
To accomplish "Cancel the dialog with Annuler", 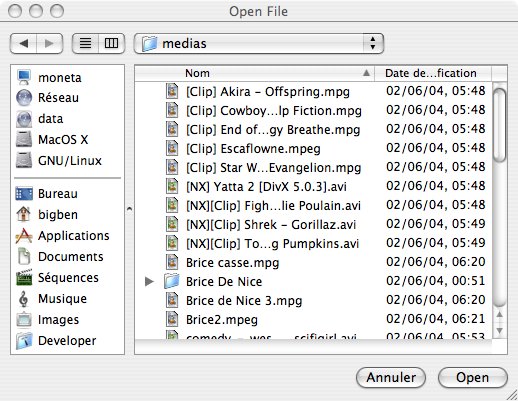I will coord(391,378).
